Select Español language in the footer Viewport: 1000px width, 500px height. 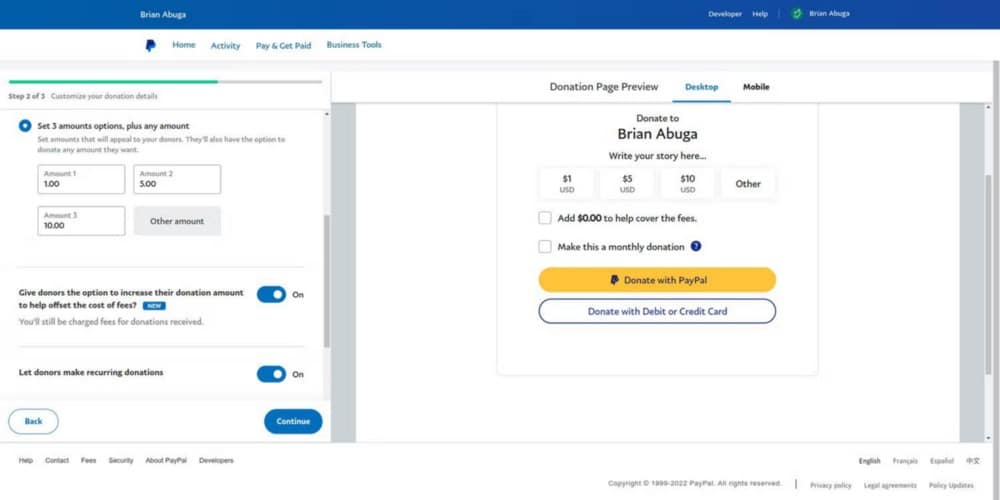[x=942, y=461]
